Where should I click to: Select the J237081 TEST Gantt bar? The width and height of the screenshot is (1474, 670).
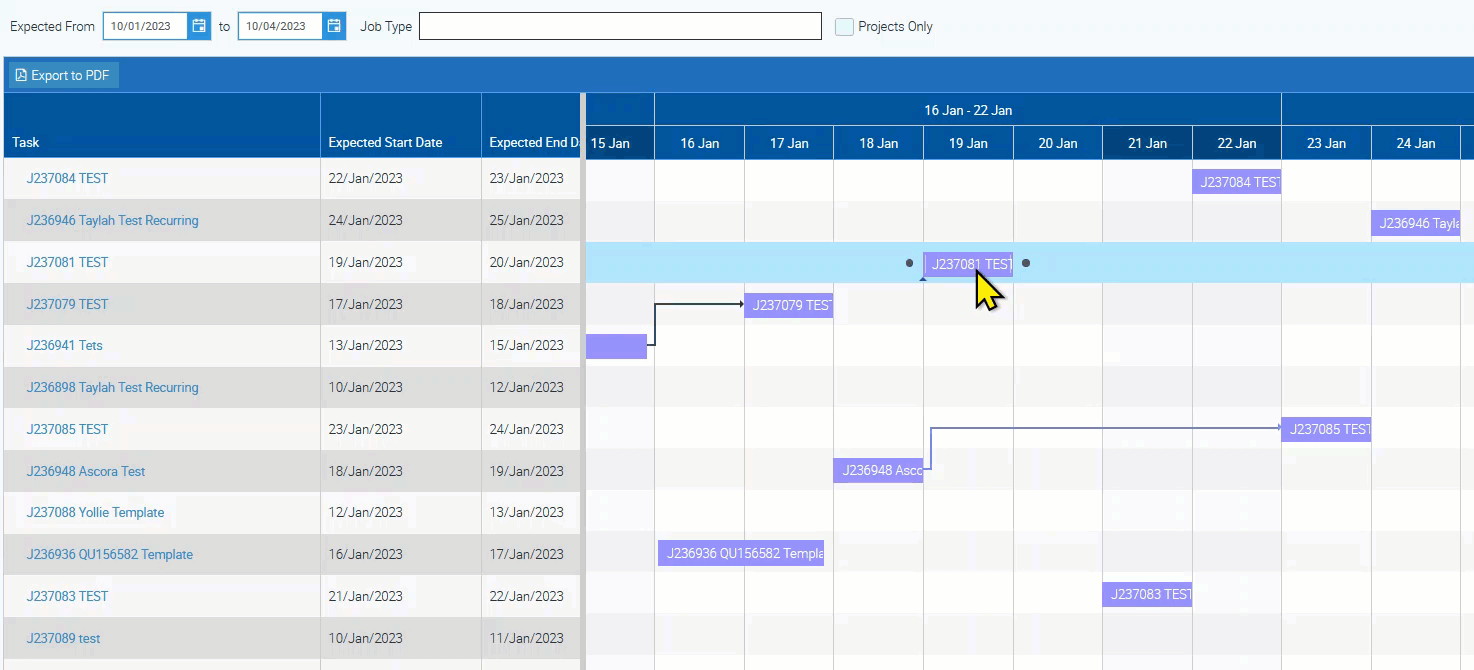(967, 264)
